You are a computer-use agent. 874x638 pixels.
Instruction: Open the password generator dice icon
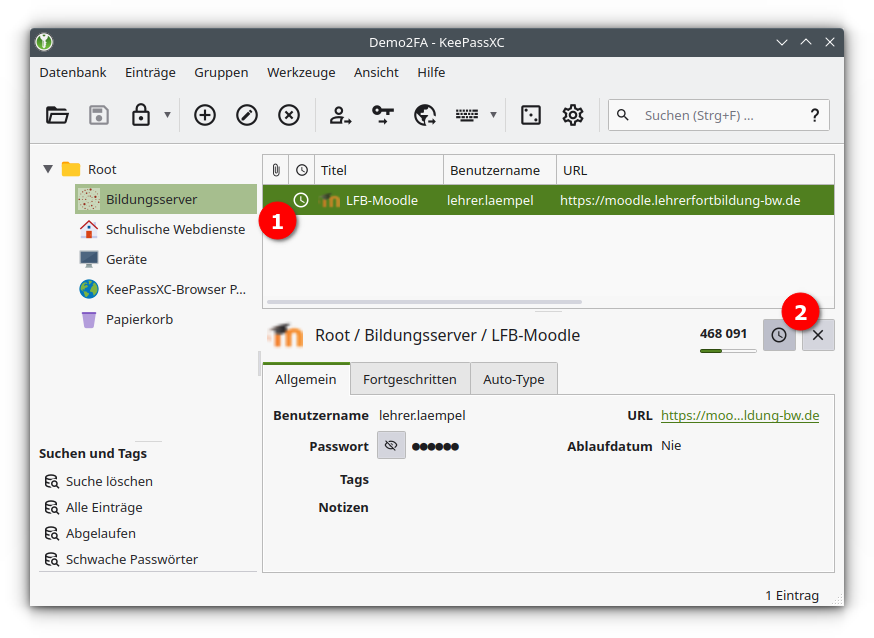pos(531,115)
